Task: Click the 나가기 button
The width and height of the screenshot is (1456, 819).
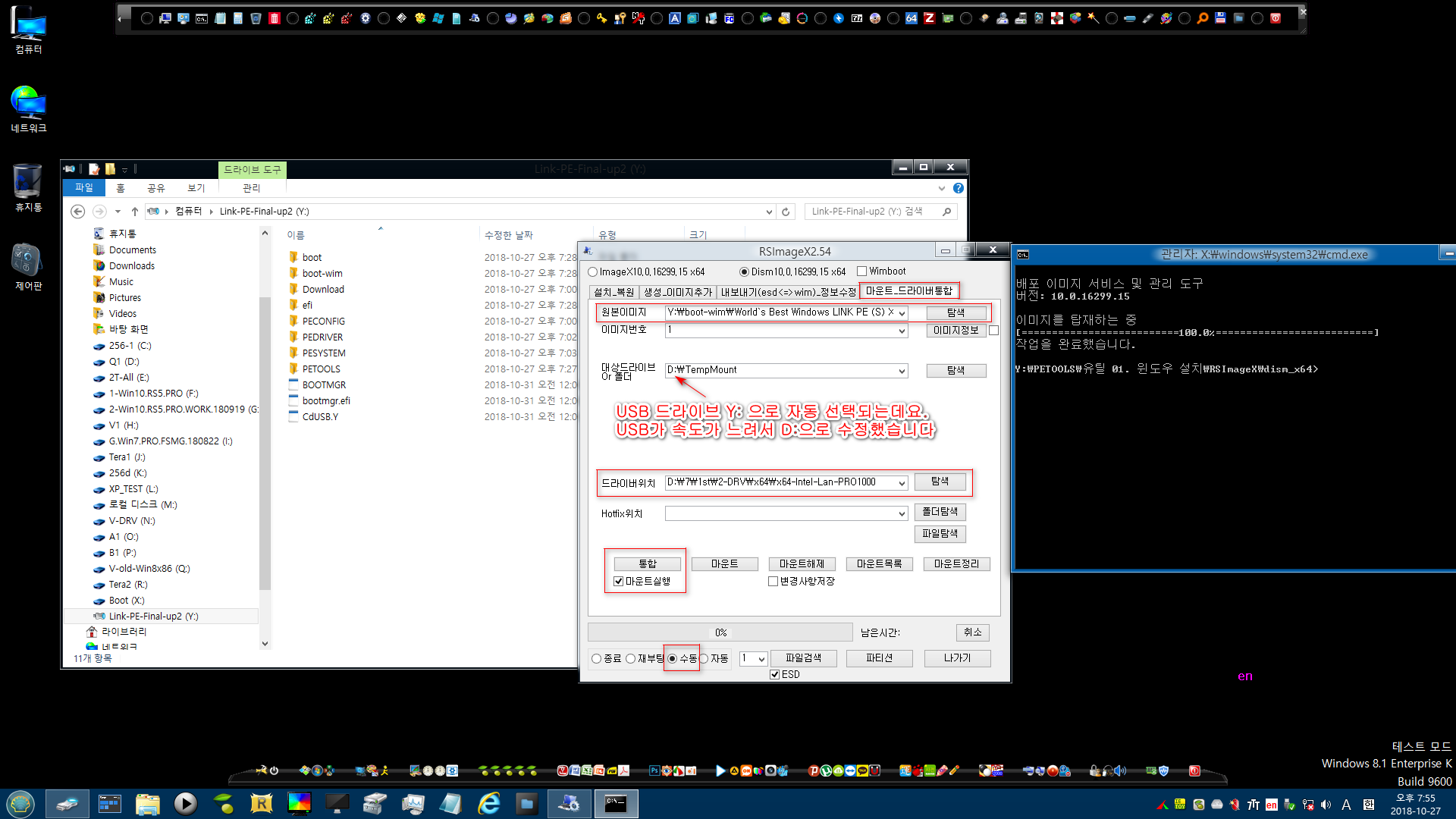Action: tap(958, 658)
